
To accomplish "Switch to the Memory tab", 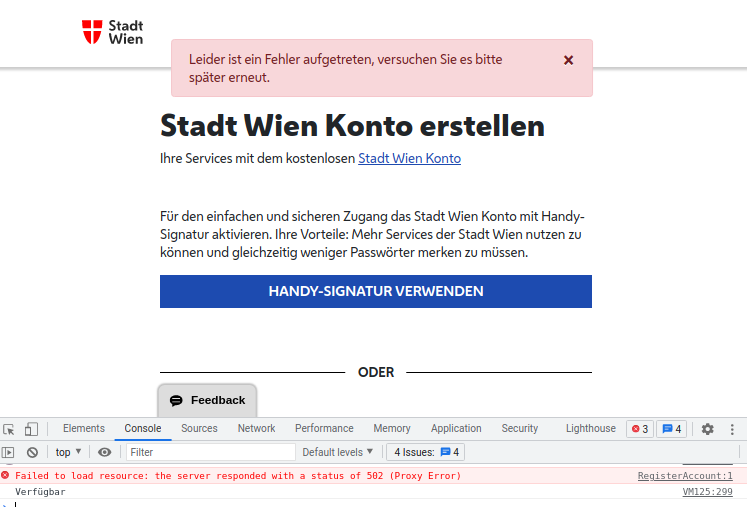I will [x=392, y=428].
